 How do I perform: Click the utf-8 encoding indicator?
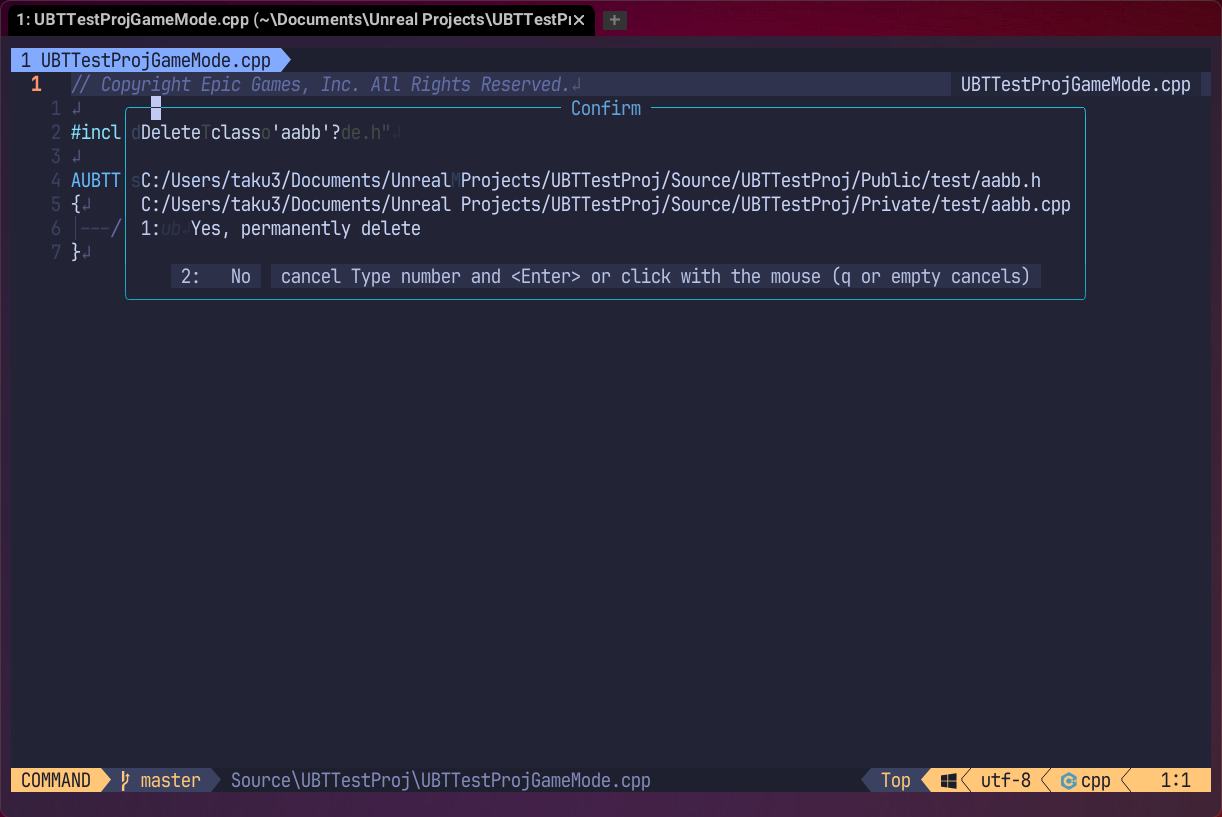click(1003, 780)
